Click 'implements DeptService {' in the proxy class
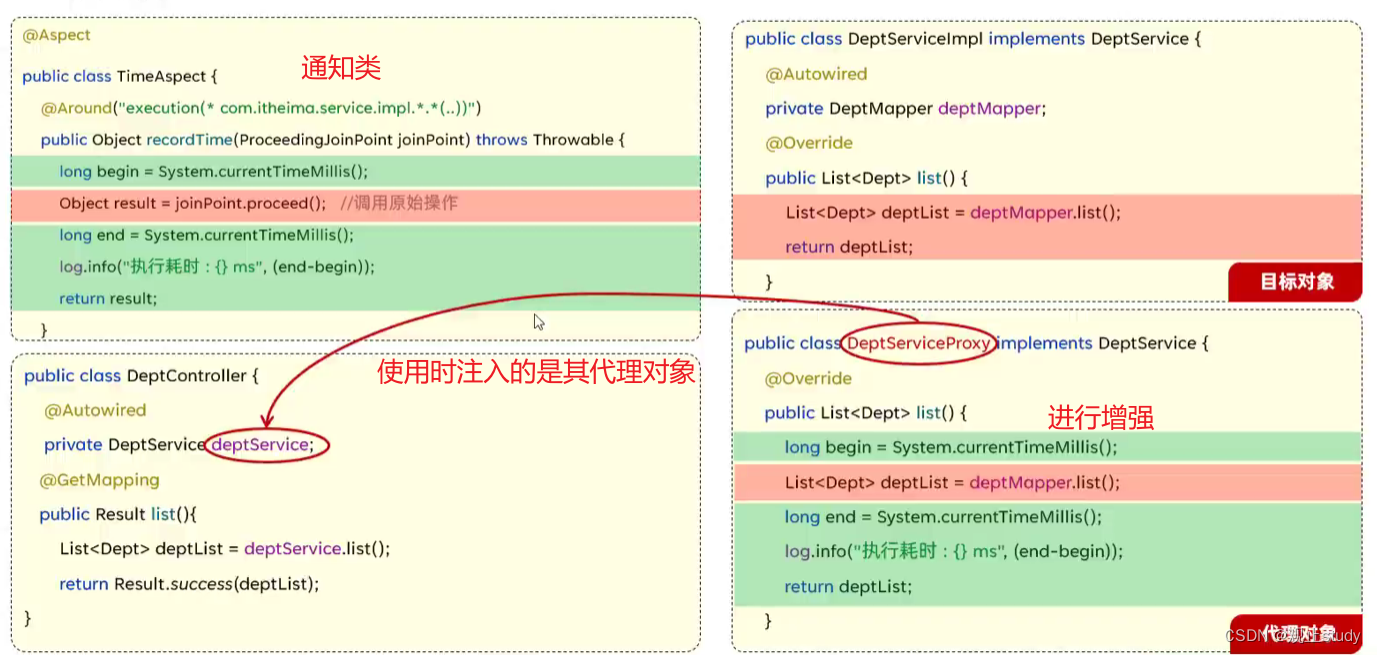This screenshot has width=1377, height=655. 1104,343
